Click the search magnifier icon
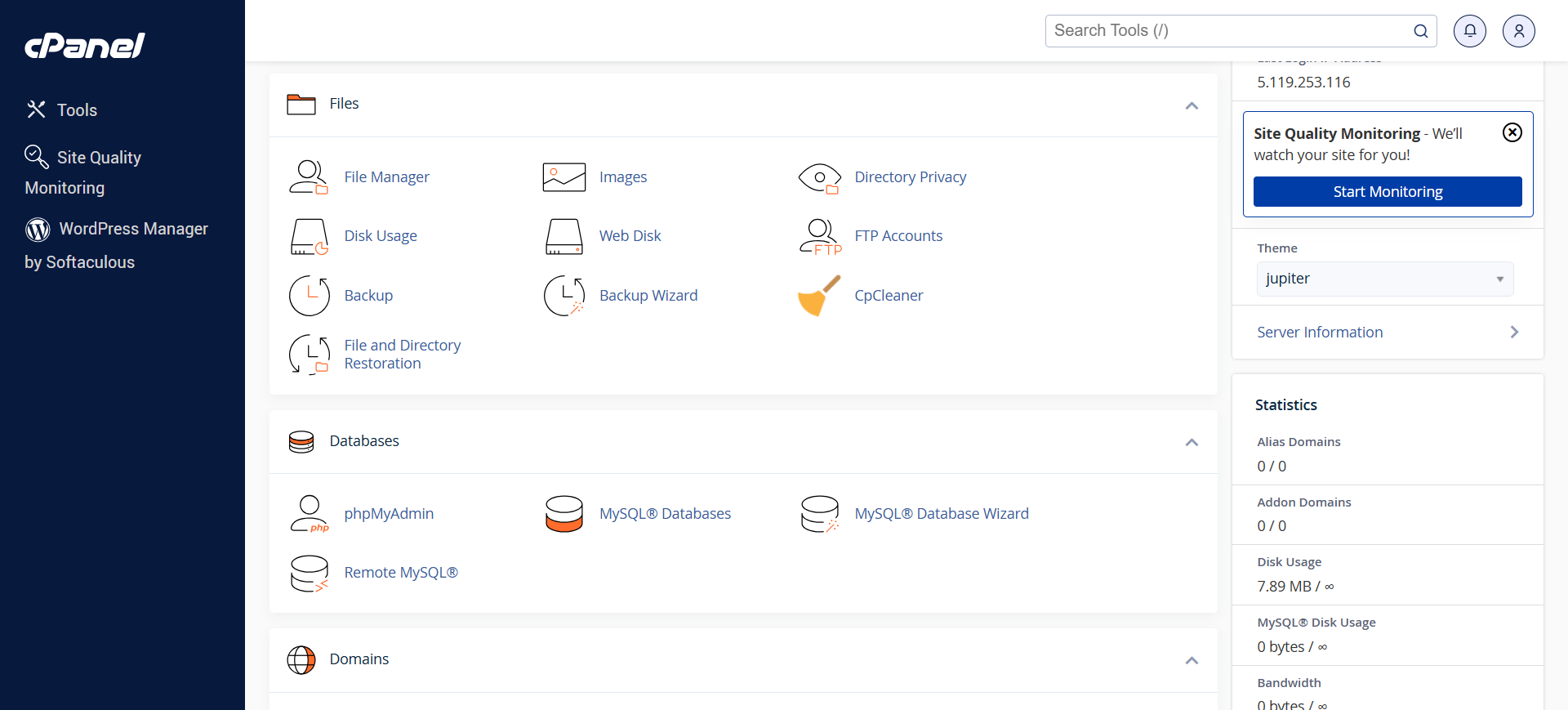This screenshot has width=1568, height=710. 1421,31
